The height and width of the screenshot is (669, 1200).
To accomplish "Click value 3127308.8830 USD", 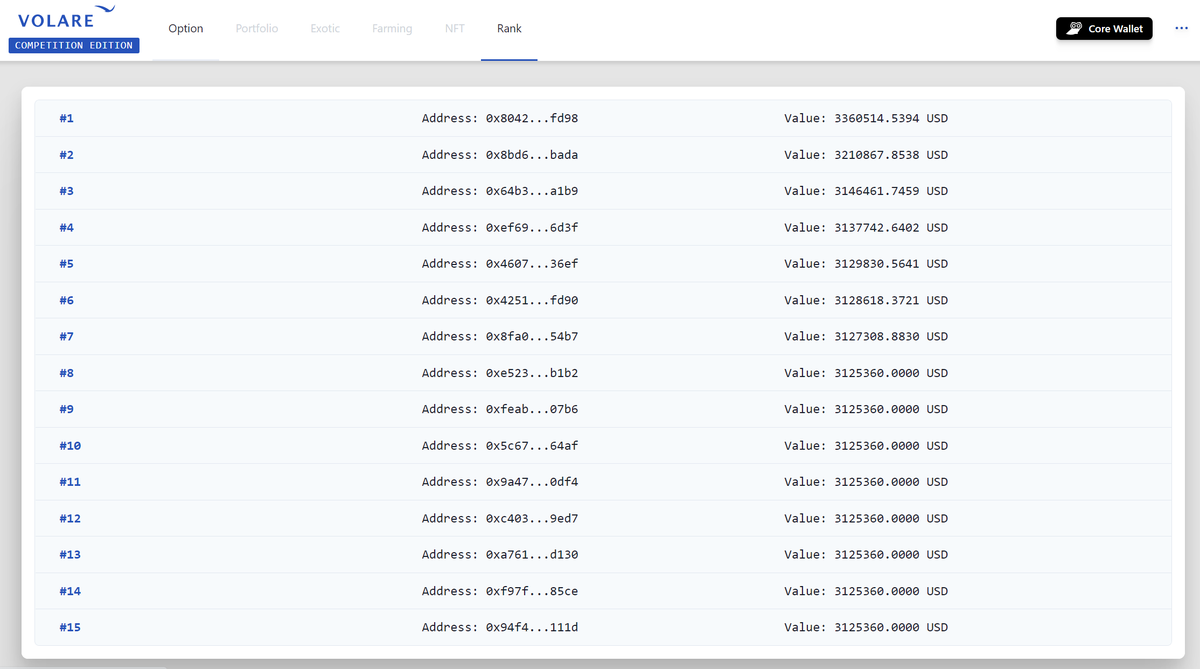I will 891,336.
